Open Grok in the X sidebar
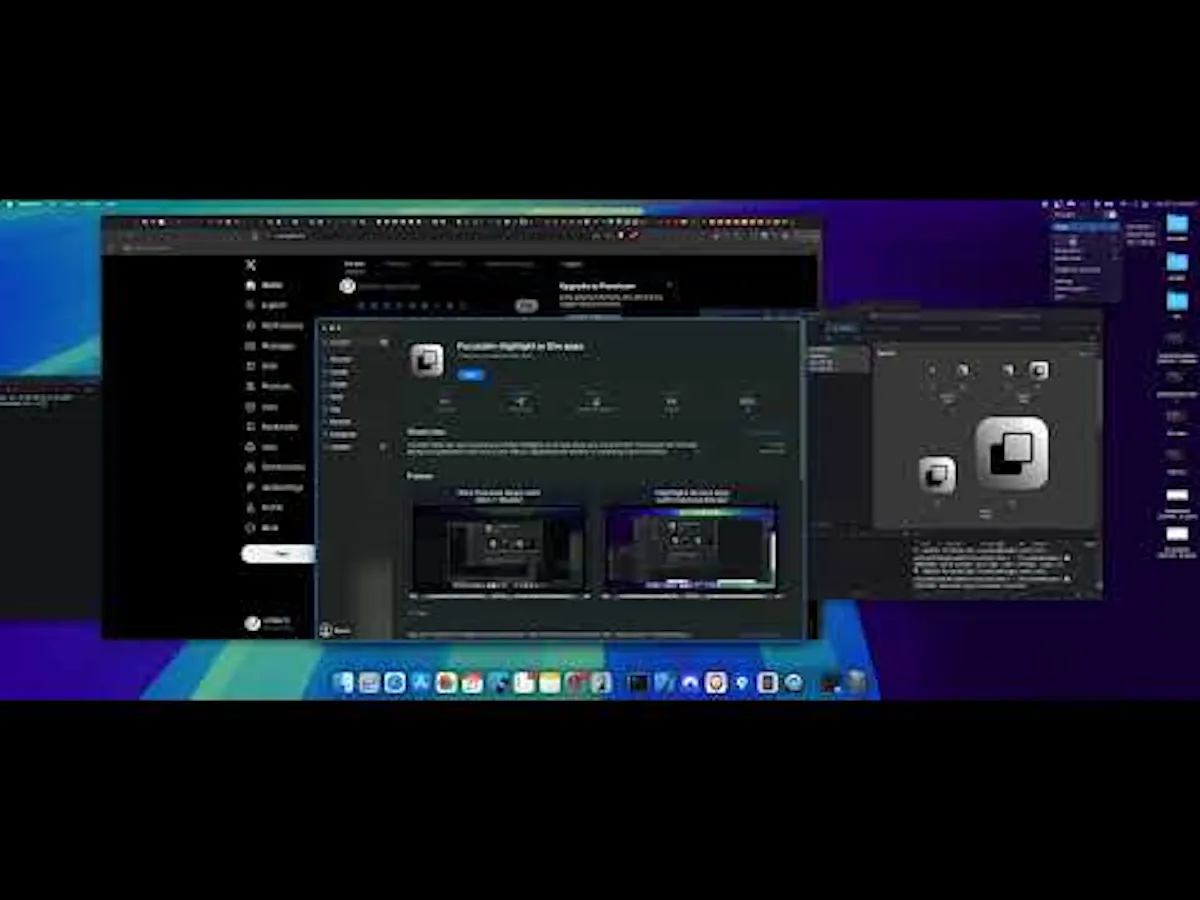Screen dimensions: 1200x900 pyautogui.click(x=263, y=366)
